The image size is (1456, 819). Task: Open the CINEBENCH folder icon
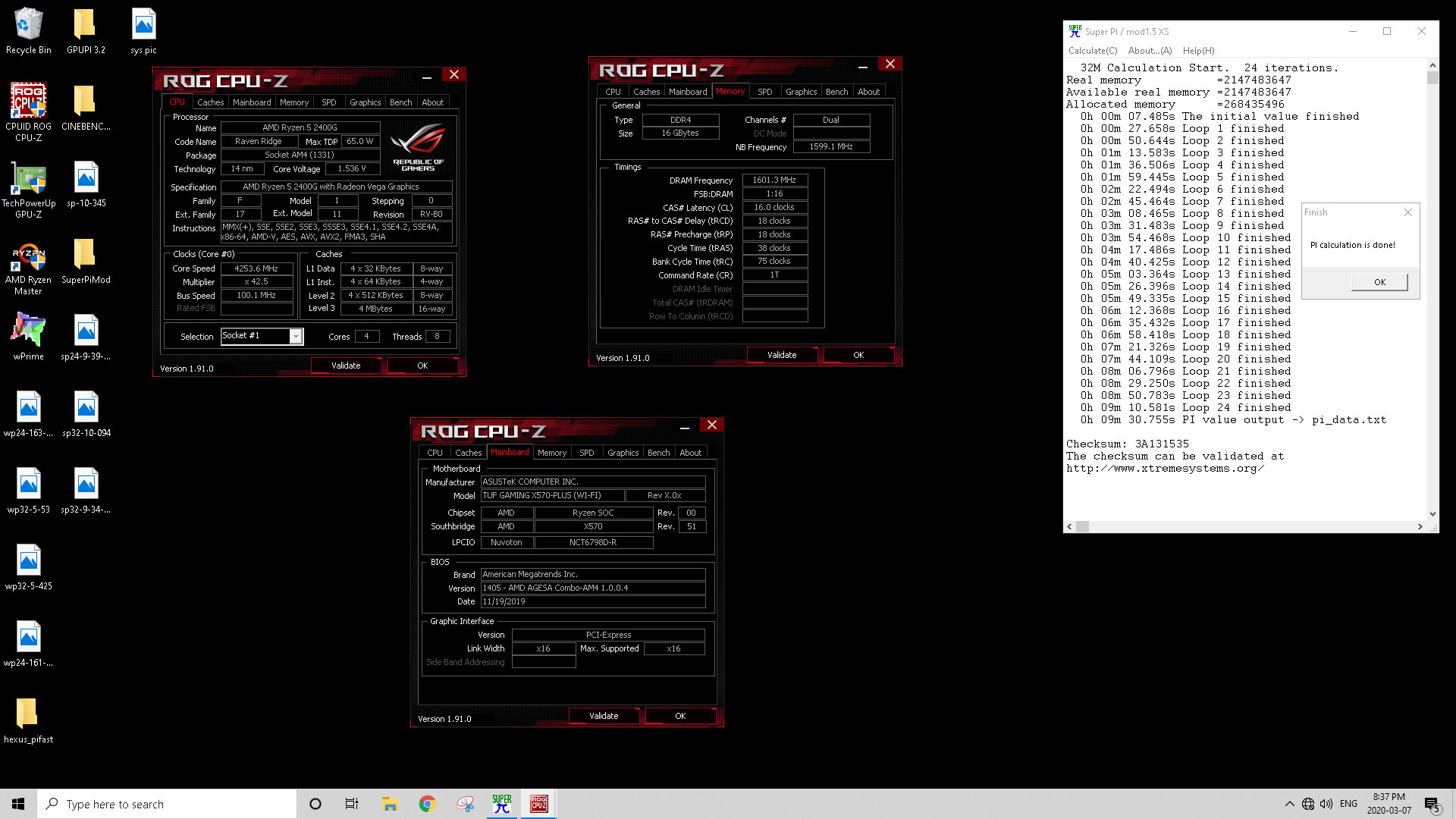click(86, 108)
